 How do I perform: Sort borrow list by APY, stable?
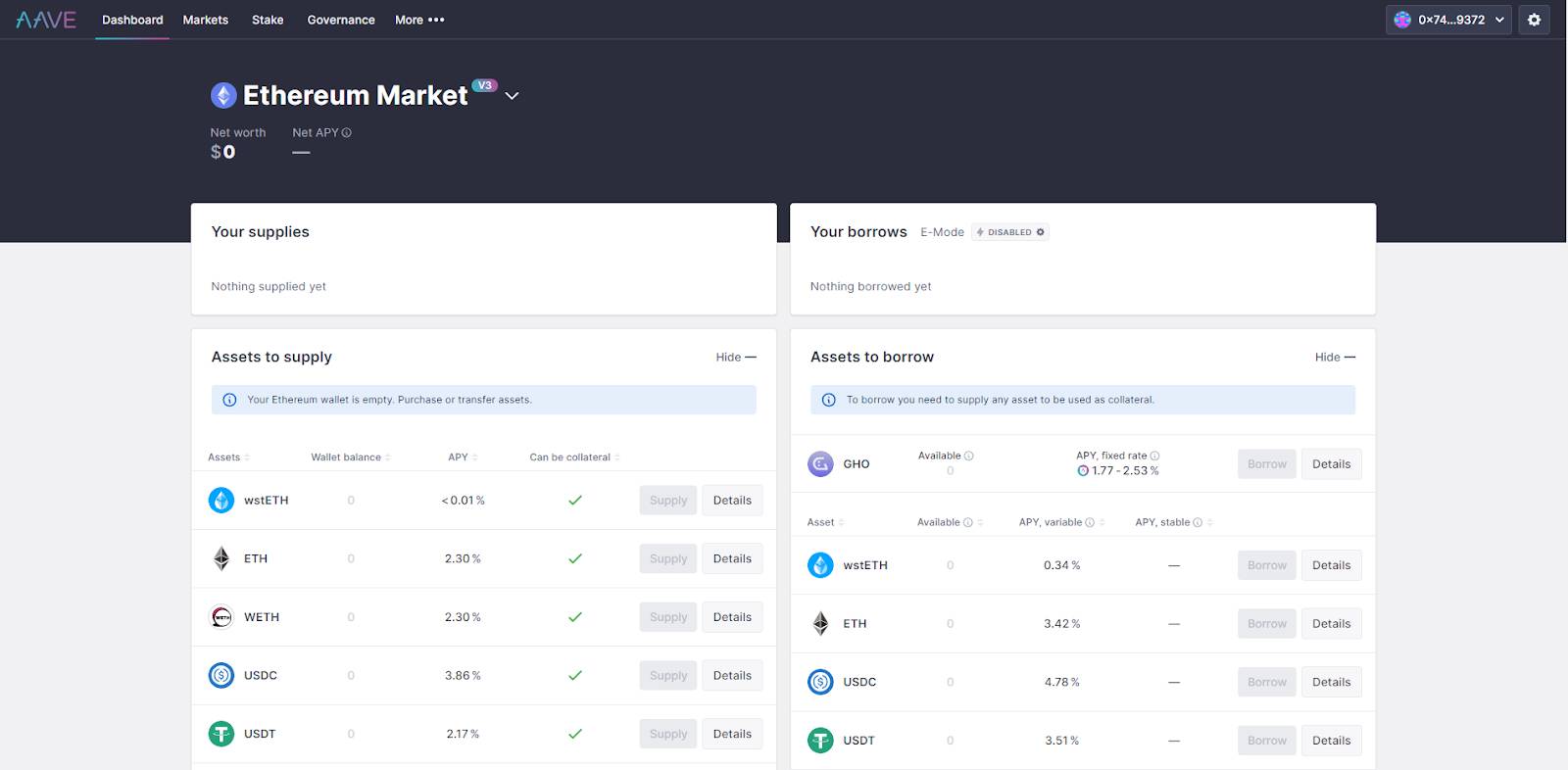click(1174, 522)
